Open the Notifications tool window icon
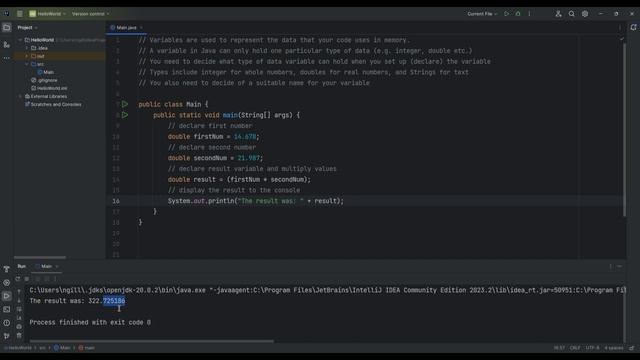 (x=633, y=27)
